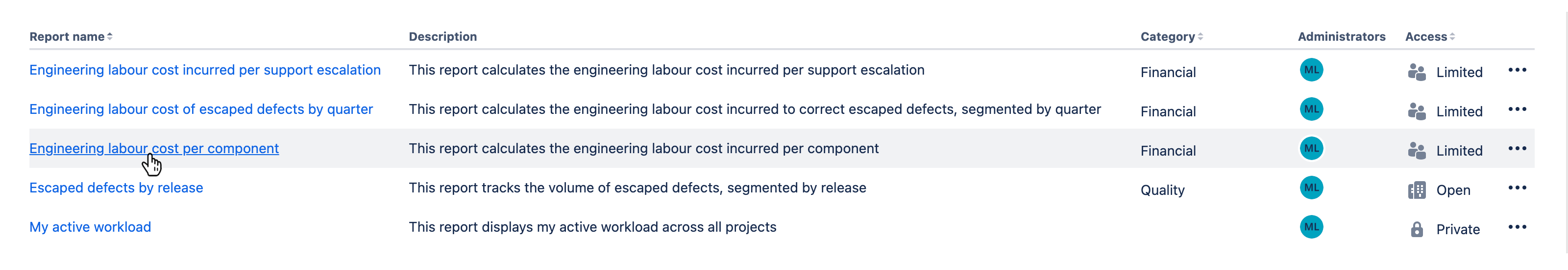Click ML administrator avatar in first row
1568x270 pixels.
(x=1311, y=70)
